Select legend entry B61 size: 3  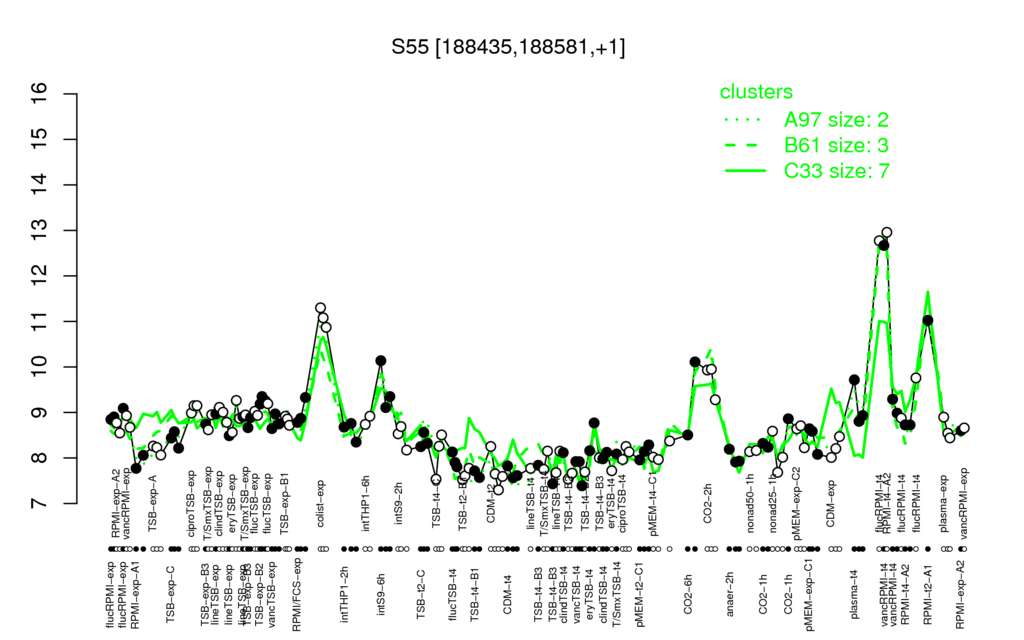pos(837,145)
